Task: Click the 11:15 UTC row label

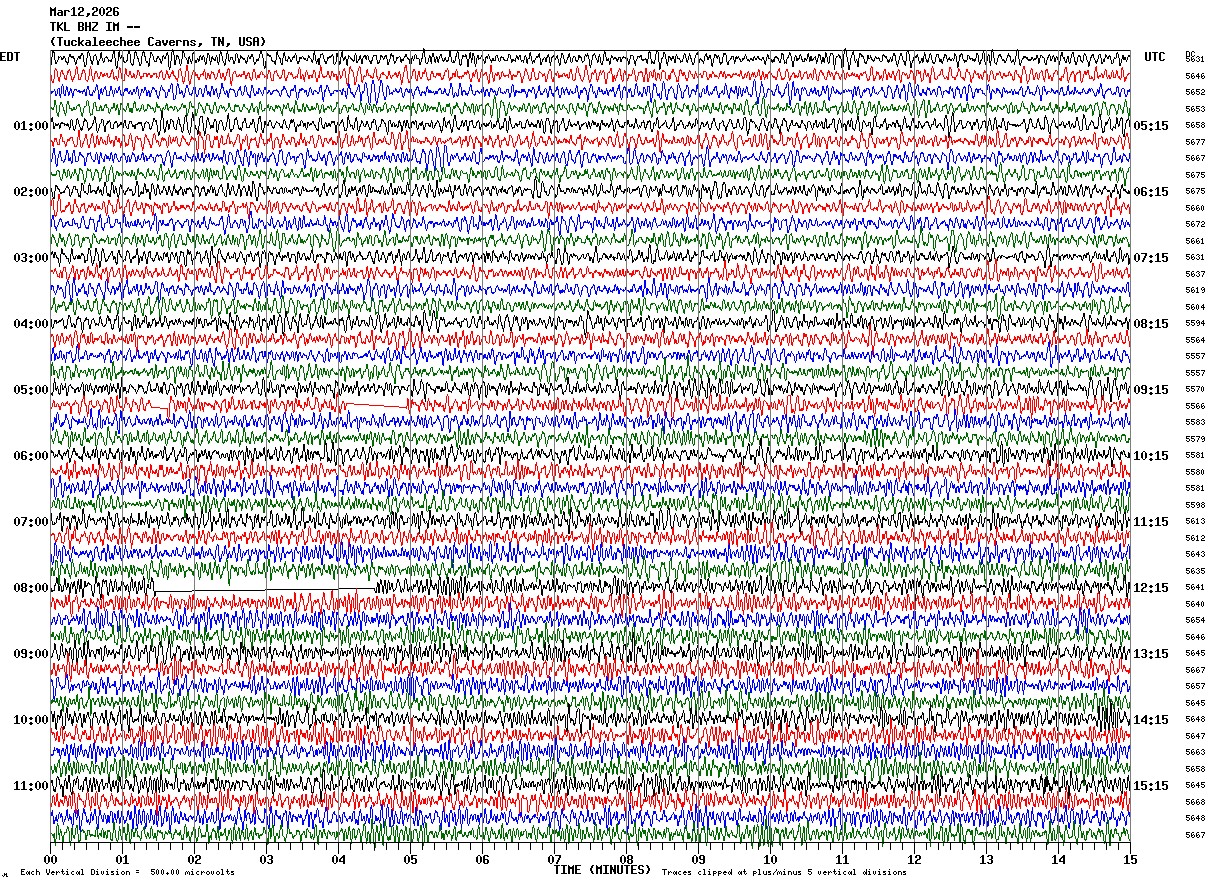Action: coord(1151,522)
